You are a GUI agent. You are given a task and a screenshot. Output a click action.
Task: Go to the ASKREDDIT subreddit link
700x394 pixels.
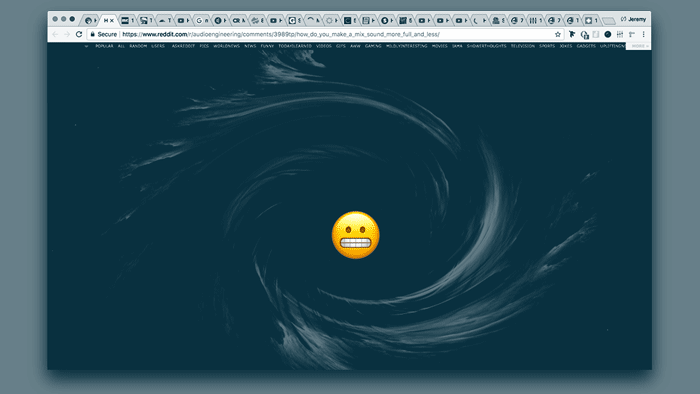coord(183,46)
